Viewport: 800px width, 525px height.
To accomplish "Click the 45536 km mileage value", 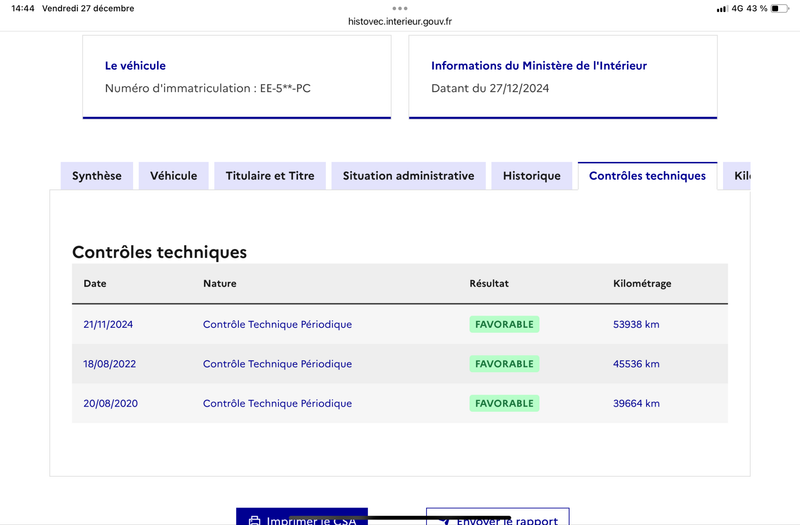I will point(636,364).
